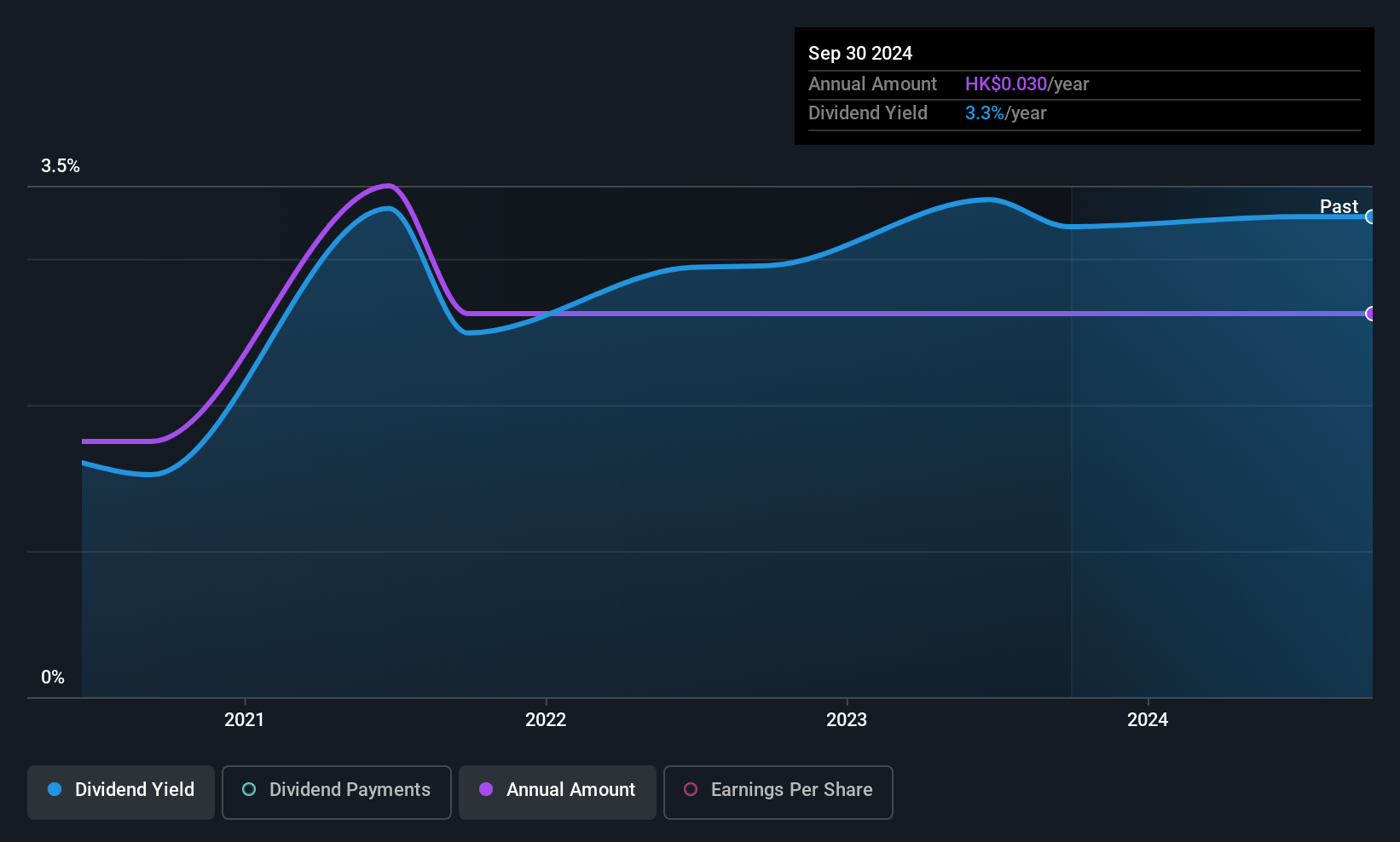
Task: Select the blue endpoint marker under Past
Action: pyautogui.click(x=1370, y=216)
